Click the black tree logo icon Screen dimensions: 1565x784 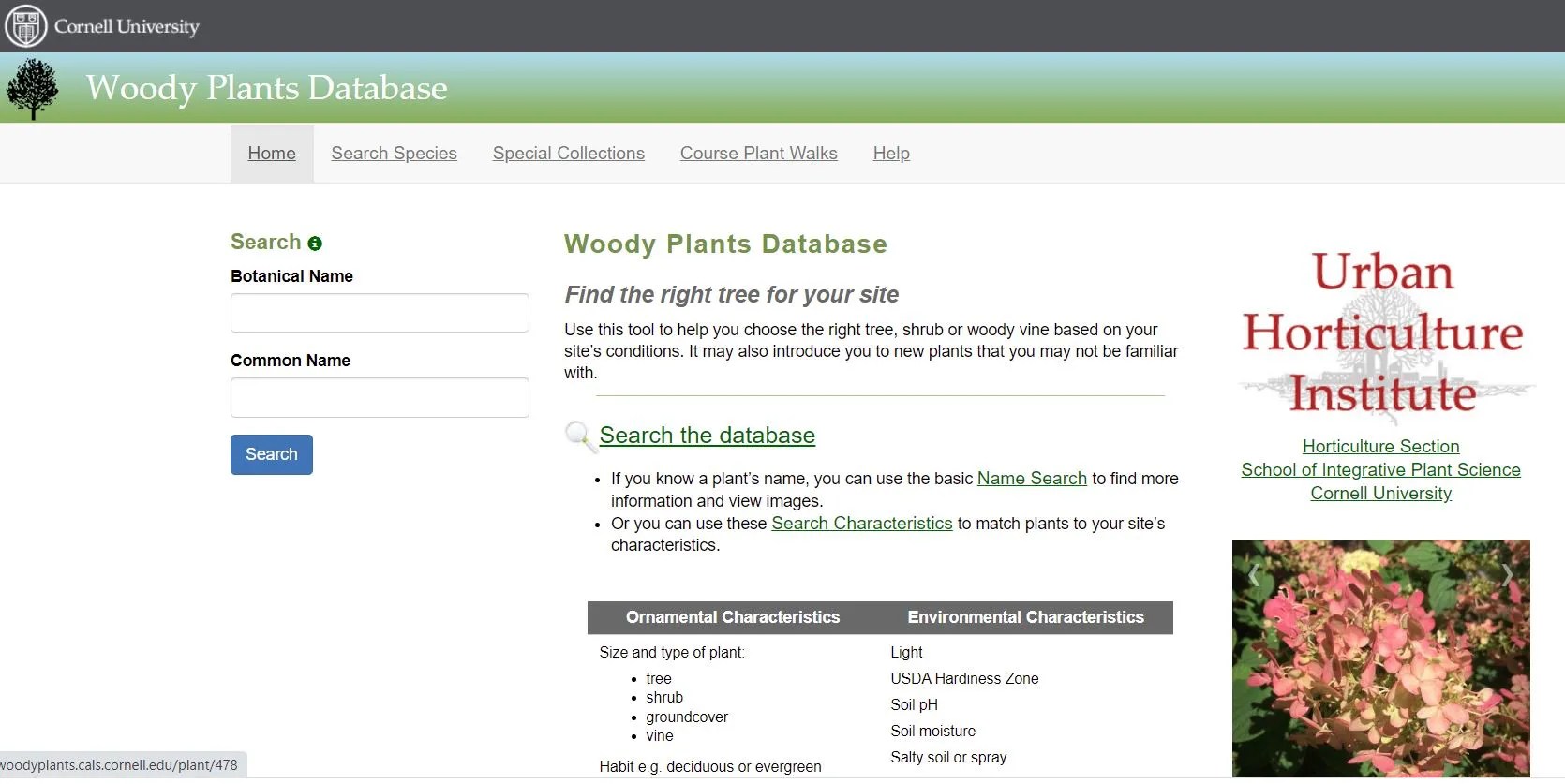[x=33, y=89]
